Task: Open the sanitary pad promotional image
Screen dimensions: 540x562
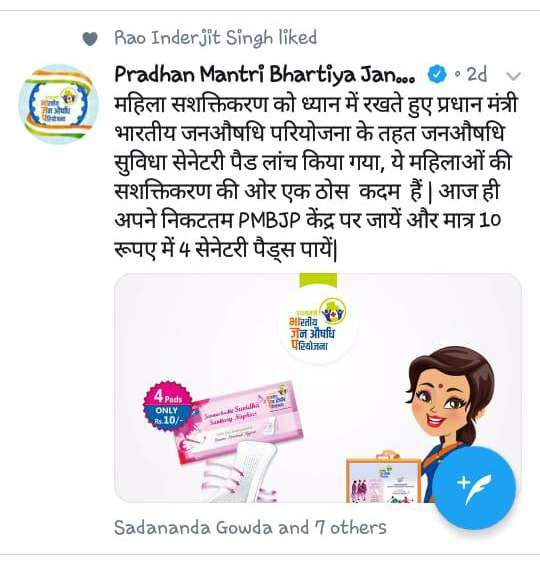Action: coord(318,388)
